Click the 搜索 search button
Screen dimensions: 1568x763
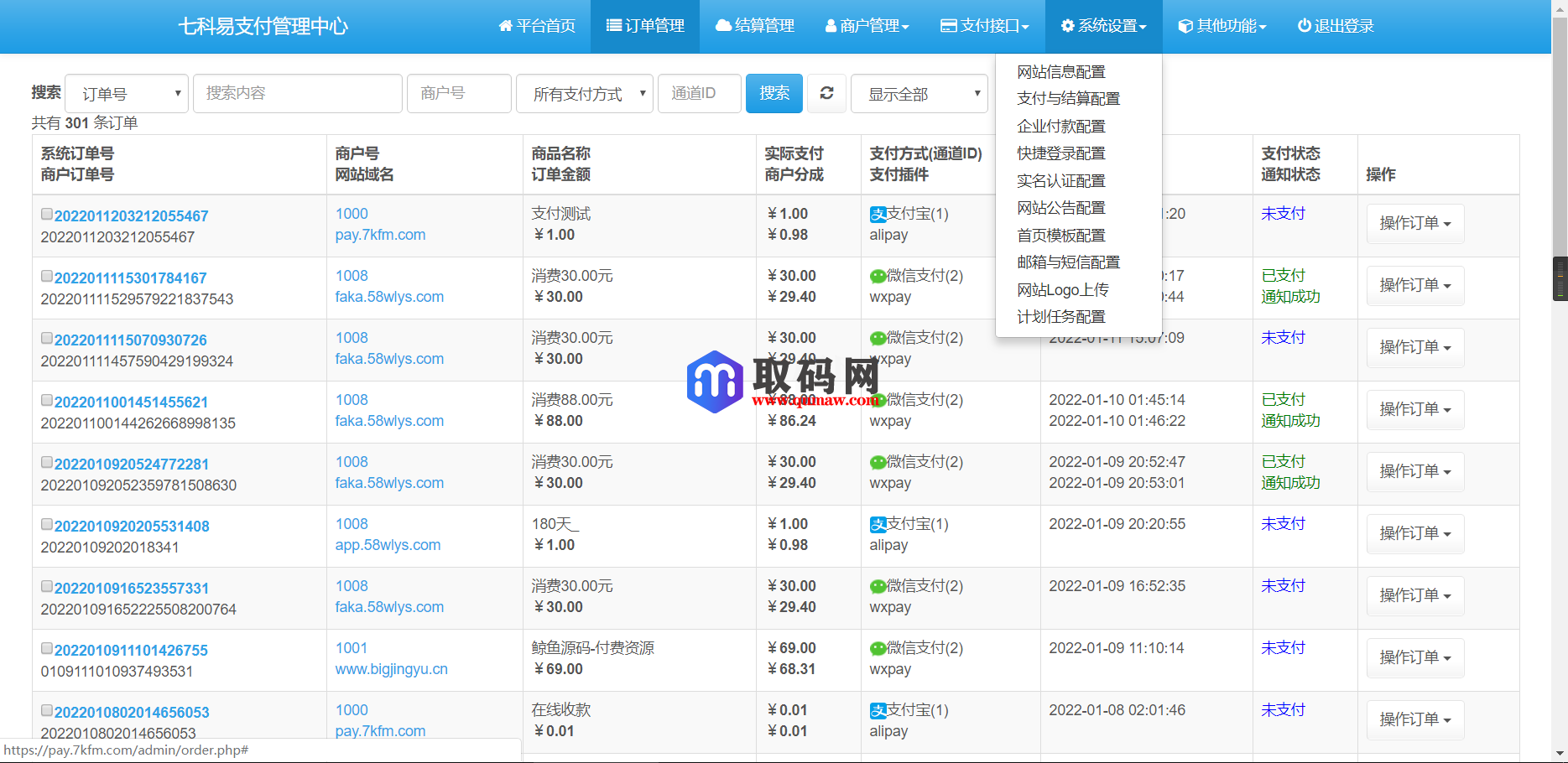point(774,93)
